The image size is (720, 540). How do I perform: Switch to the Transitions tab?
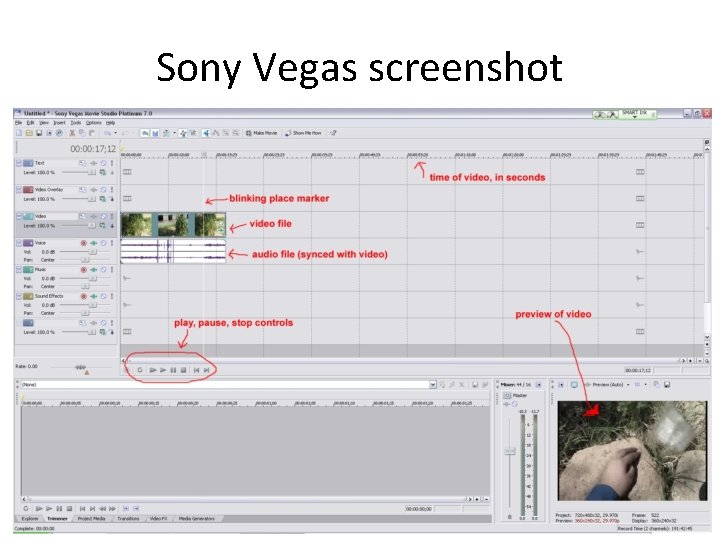pyautogui.click(x=128, y=518)
